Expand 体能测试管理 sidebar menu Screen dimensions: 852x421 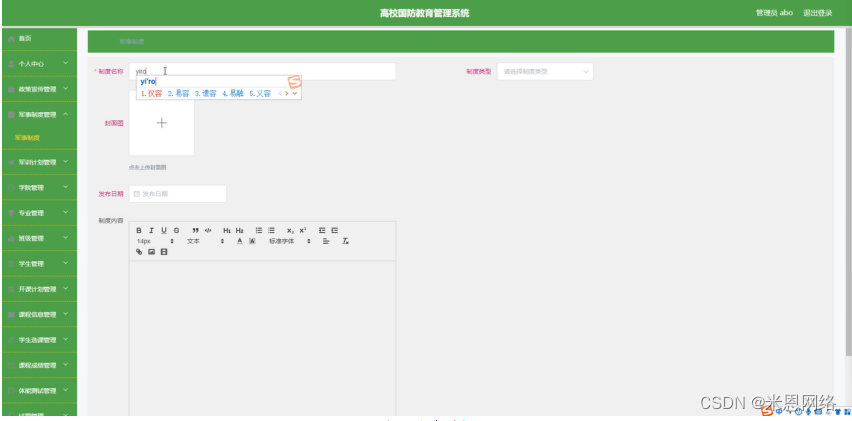(x=39, y=391)
